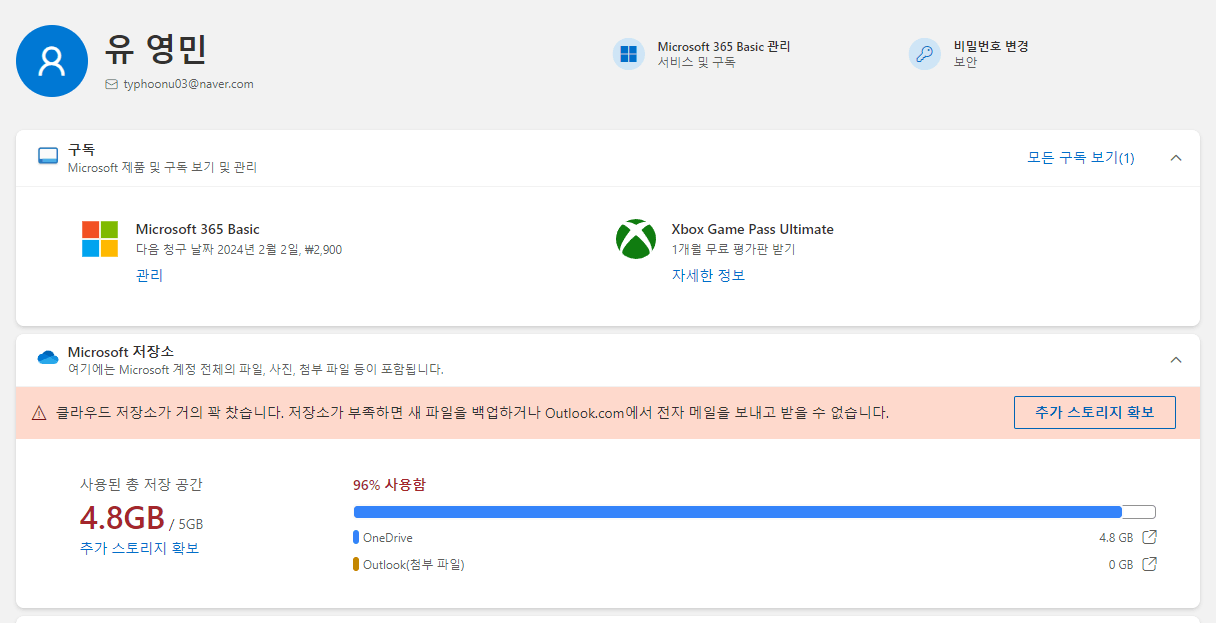Click the OneDrive cloud icon beside Microsoft 저장소
This screenshot has height=623, width=1216.
tap(48, 358)
